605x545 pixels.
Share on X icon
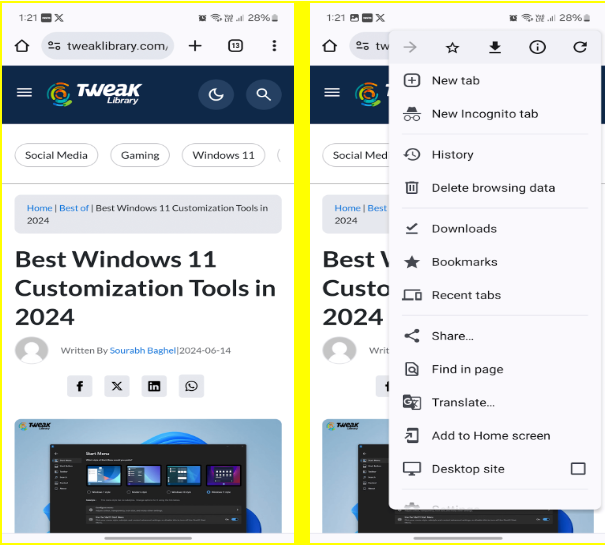pos(117,386)
